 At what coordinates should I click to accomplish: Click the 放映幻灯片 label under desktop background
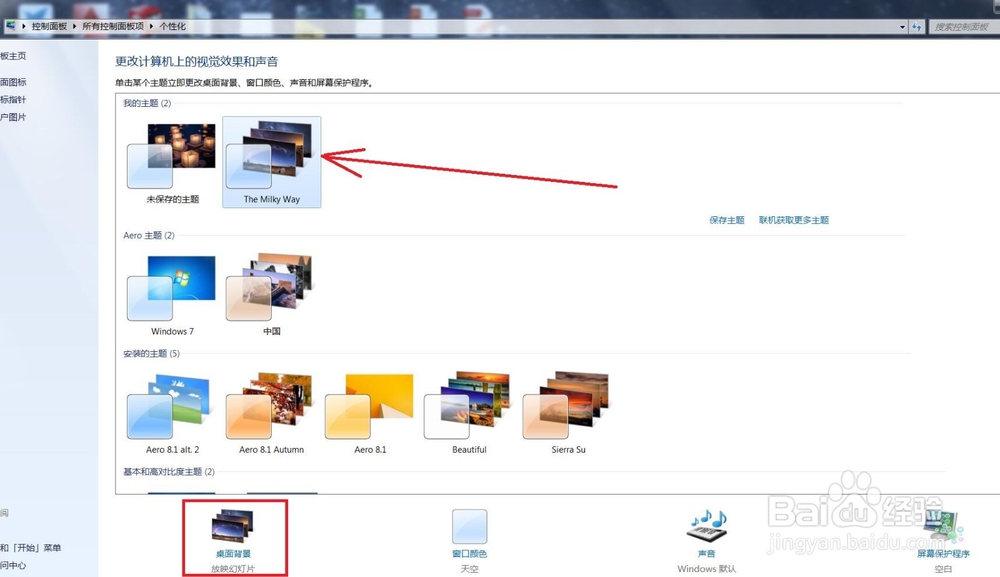pyautogui.click(x=233, y=569)
